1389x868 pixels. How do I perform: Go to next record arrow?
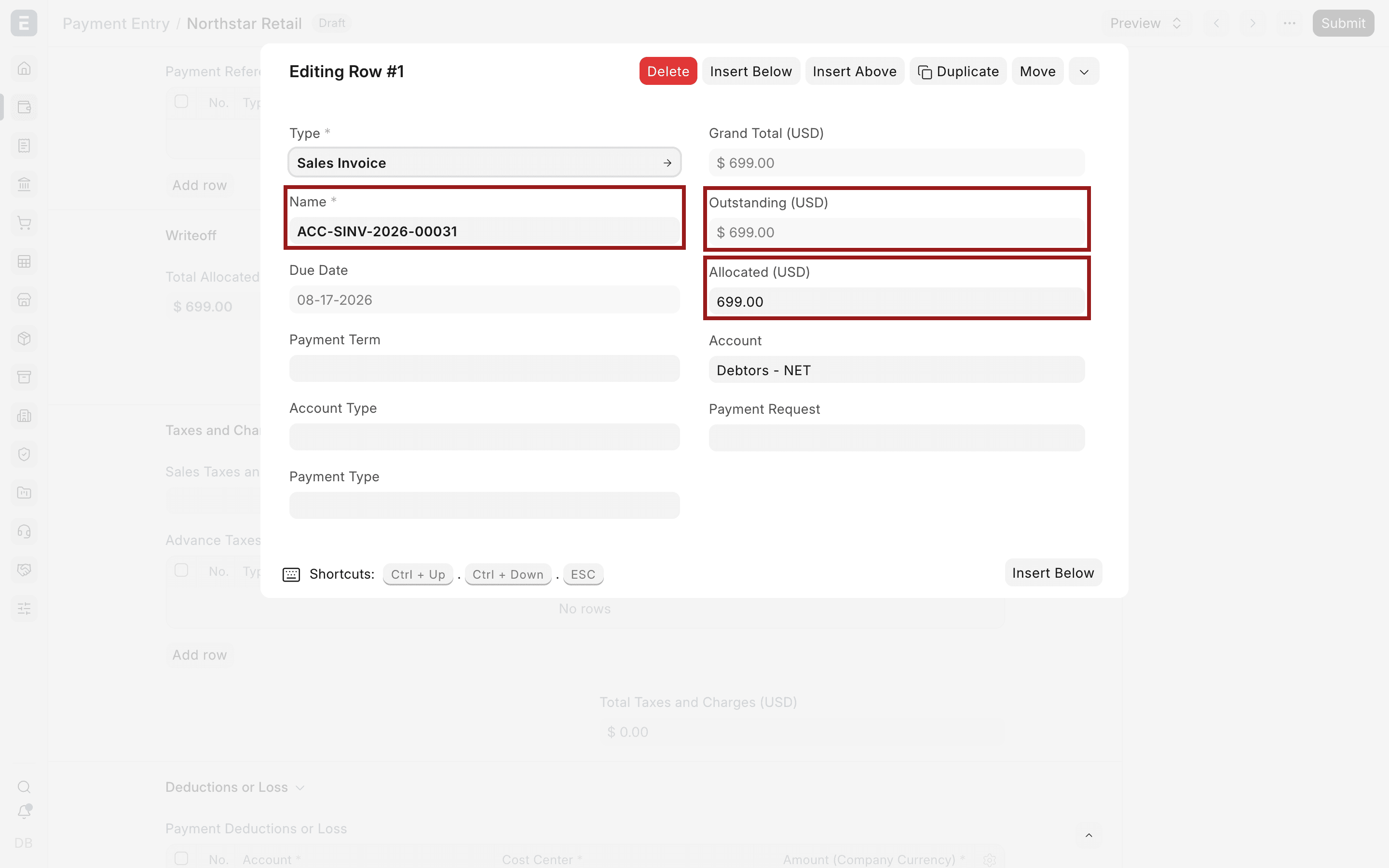pos(1253,23)
